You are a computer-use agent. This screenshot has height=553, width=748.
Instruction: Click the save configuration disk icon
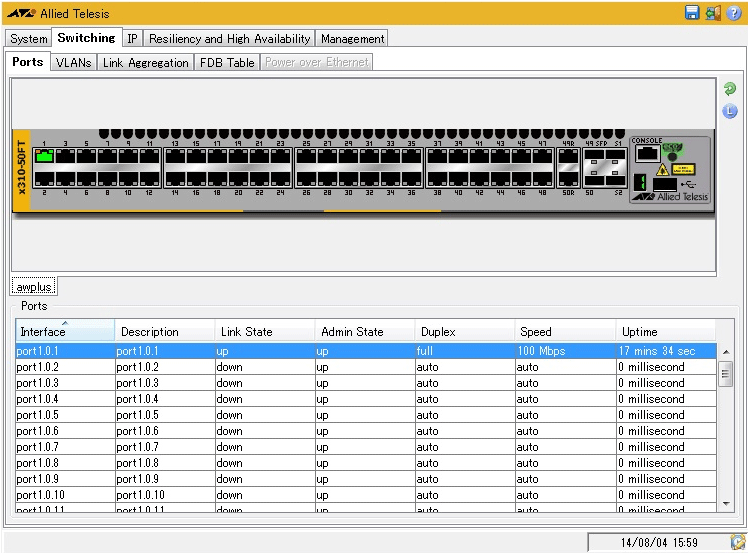691,13
